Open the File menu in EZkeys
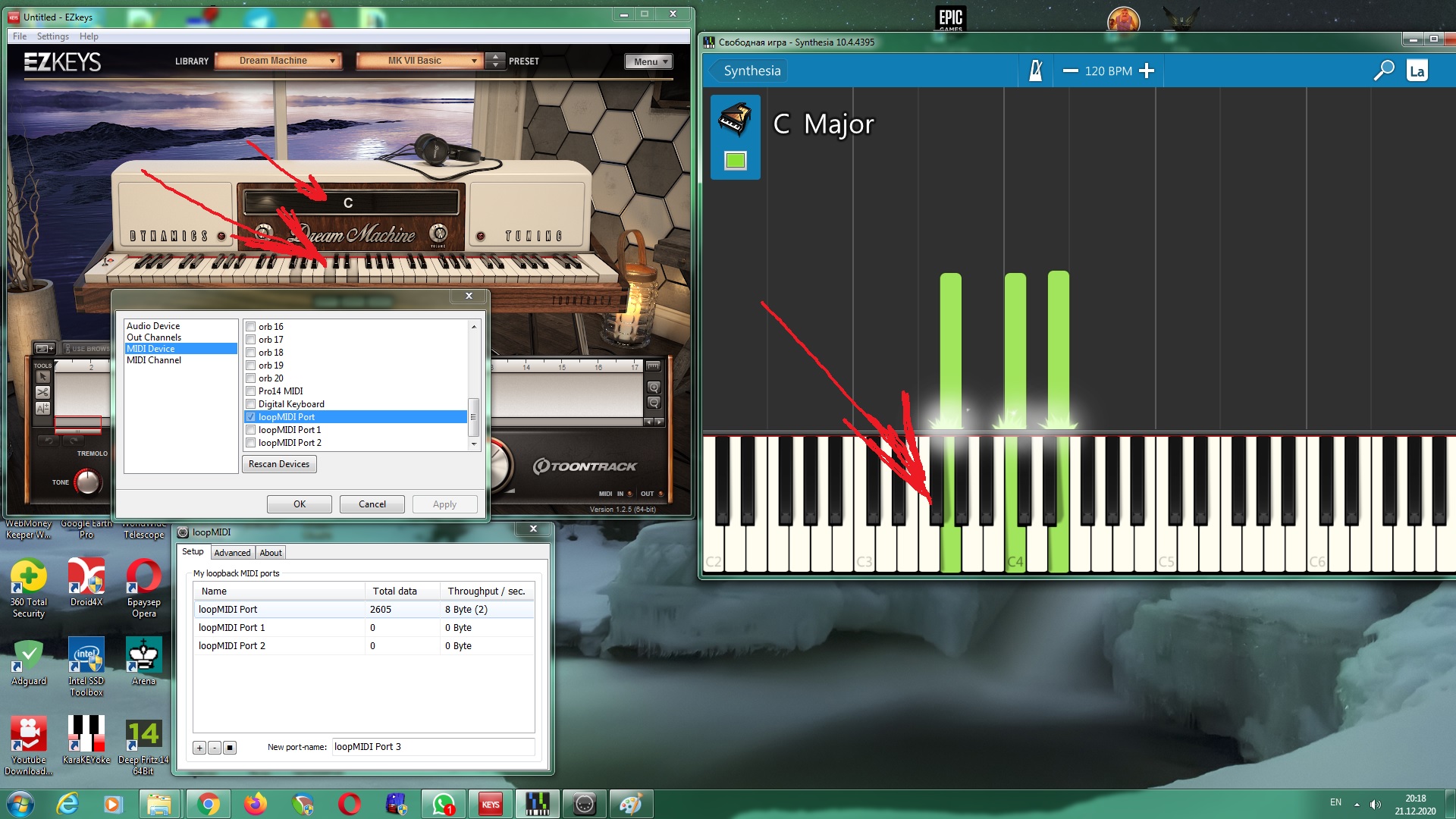The image size is (1456, 819). coord(20,36)
